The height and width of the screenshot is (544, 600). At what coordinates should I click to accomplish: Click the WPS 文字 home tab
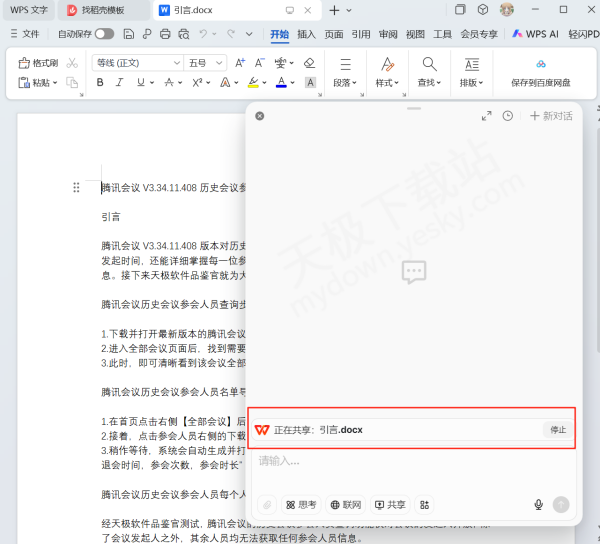[29, 10]
